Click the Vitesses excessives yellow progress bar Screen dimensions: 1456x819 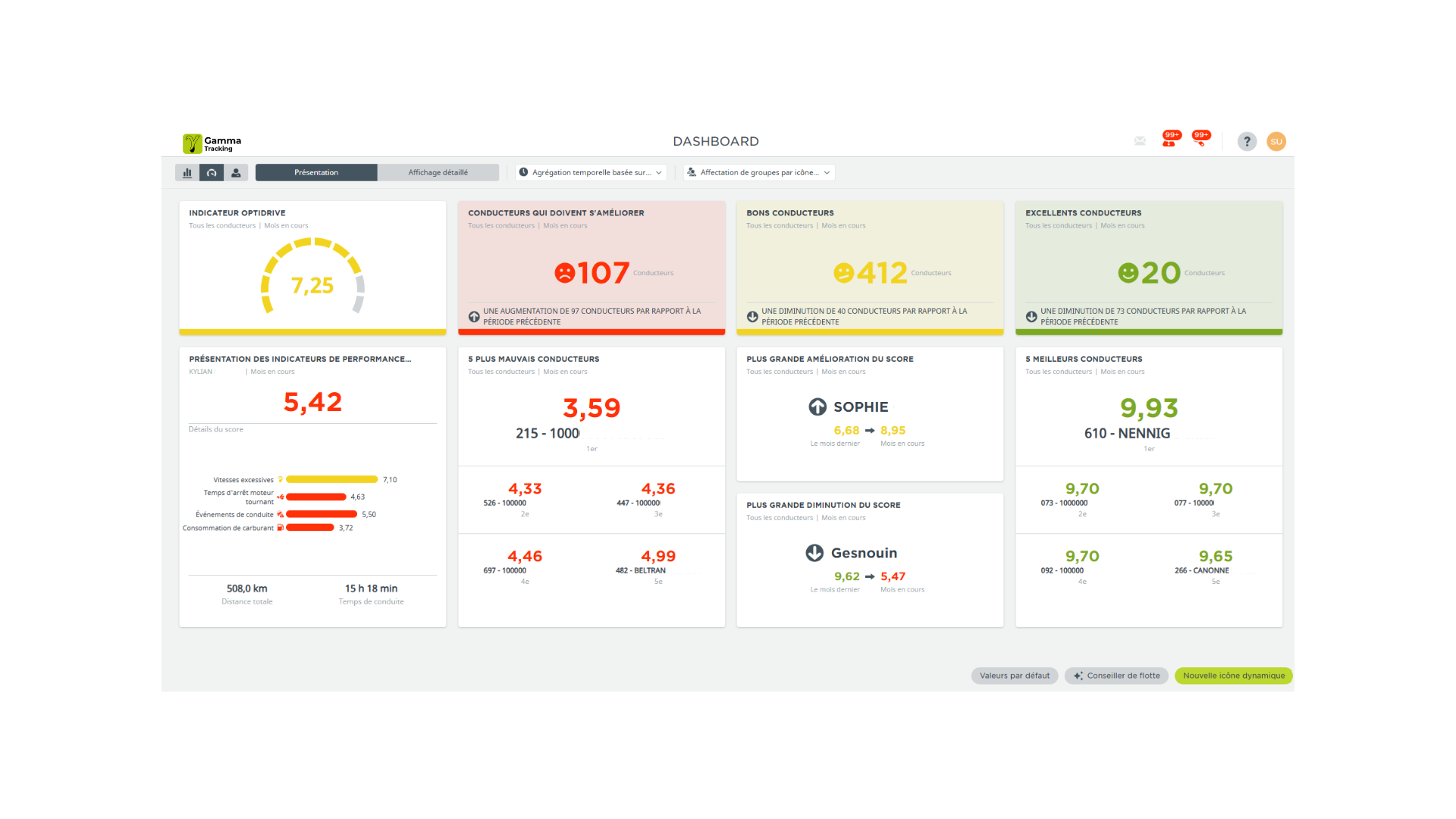(331, 480)
